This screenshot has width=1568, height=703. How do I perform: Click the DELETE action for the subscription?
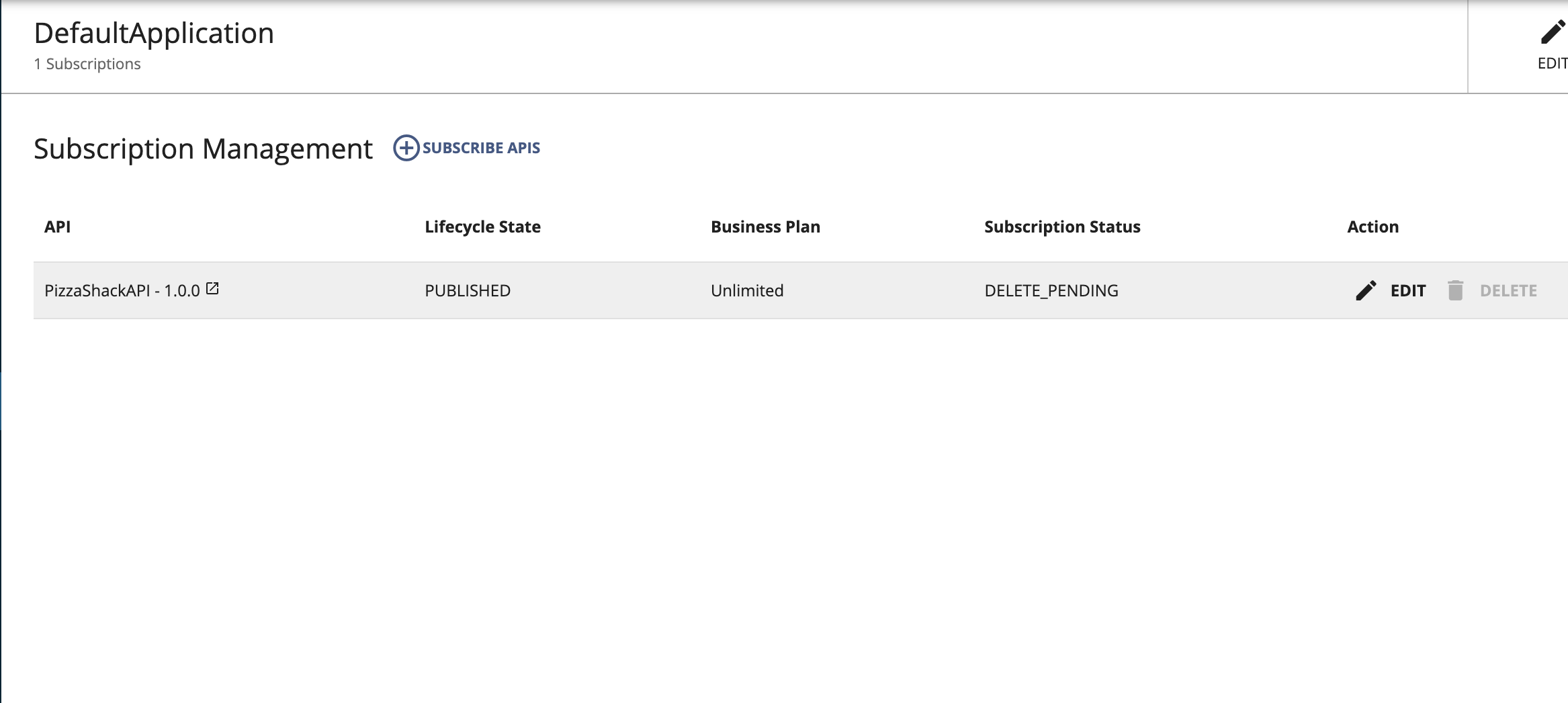[x=1508, y=290]
